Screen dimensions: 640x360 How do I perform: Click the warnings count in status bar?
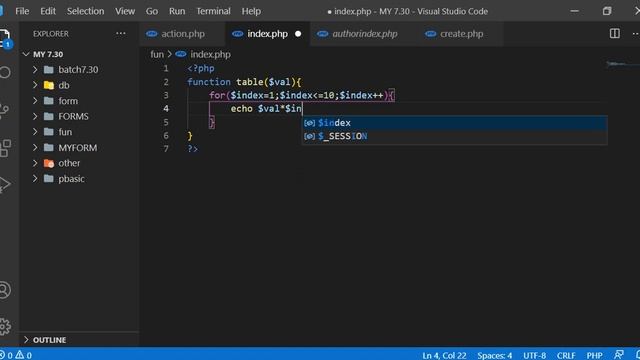pos(23,355)
